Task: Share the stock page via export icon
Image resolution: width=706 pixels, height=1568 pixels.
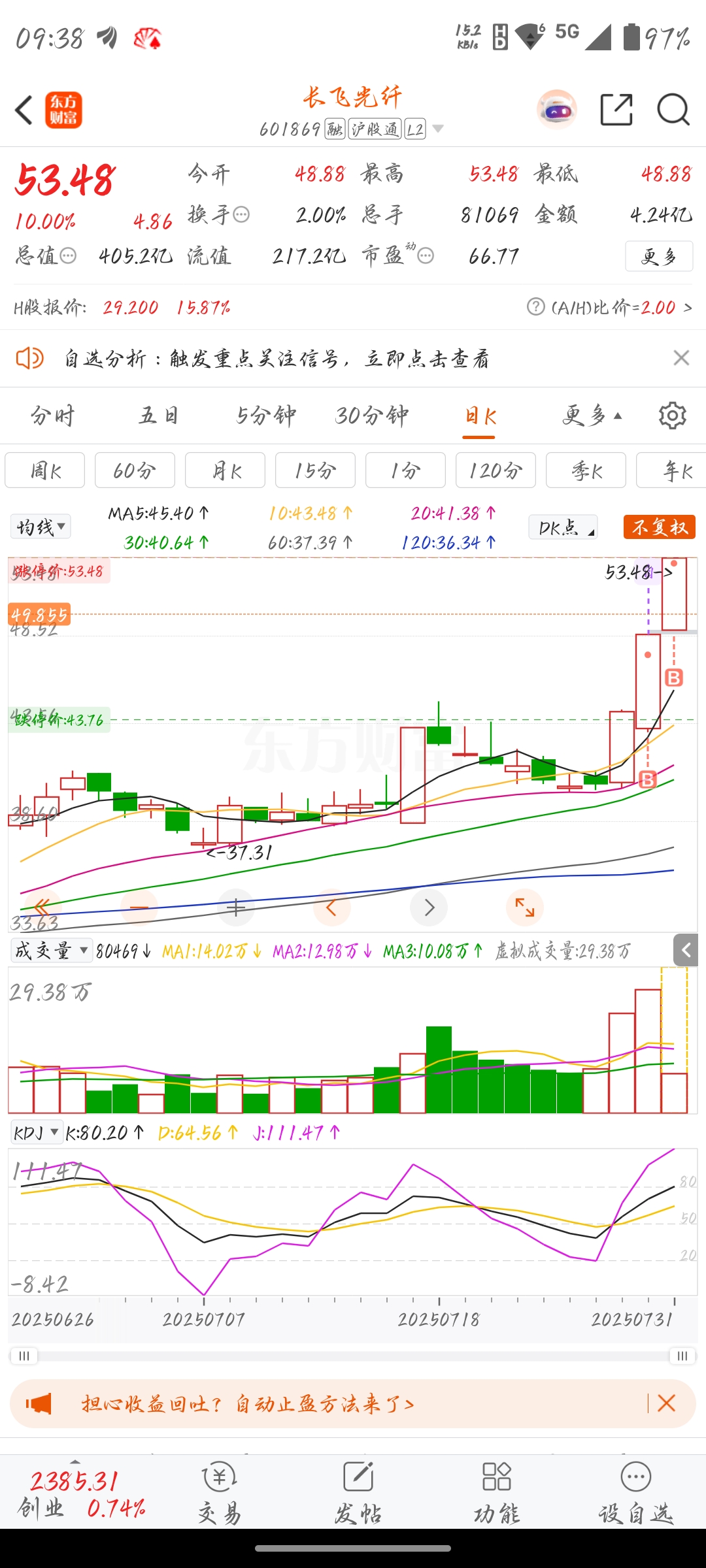Action: pyautogui.click(x=616, y=109)
